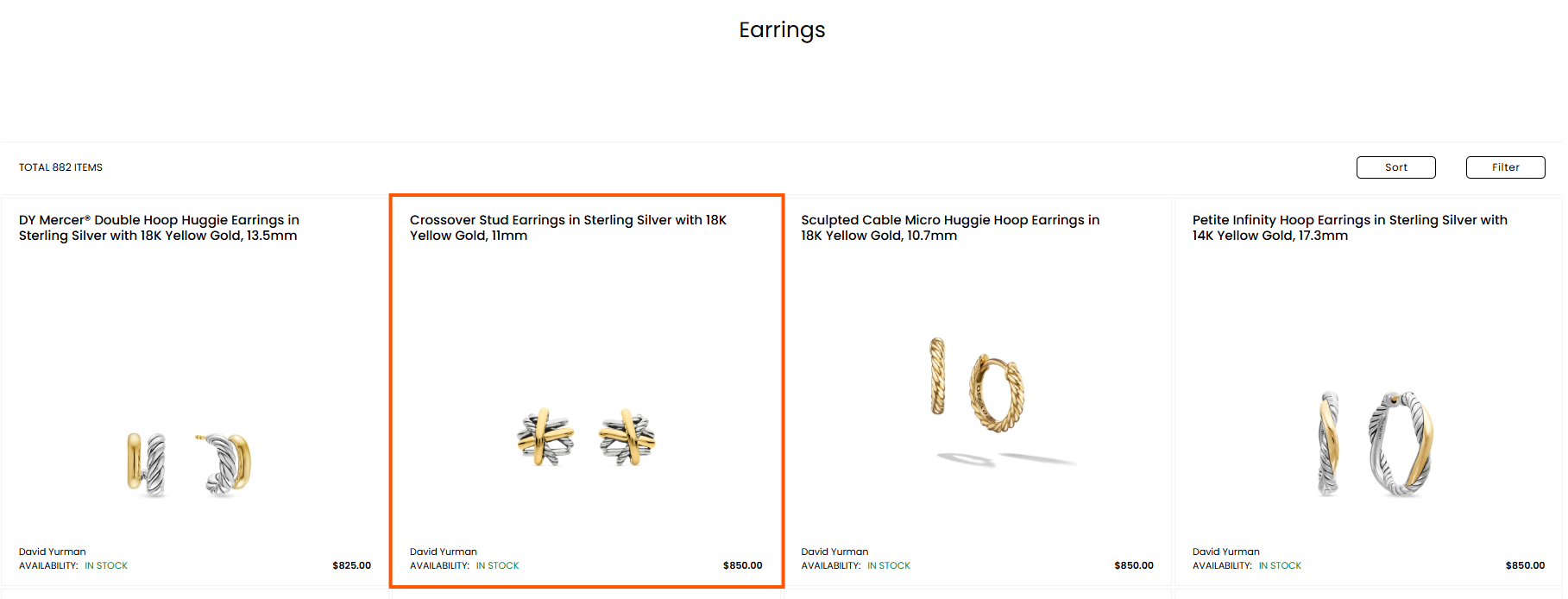
Task: Click David Yurman brand under Petite Infinity earrings
Action: 1226,552
